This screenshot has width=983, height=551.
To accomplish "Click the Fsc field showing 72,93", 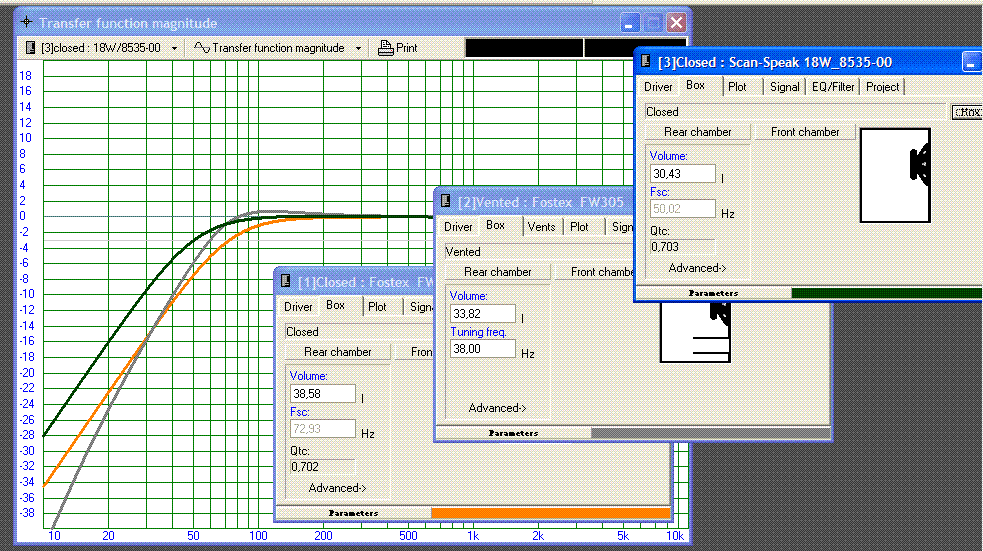I will [323, 429].
